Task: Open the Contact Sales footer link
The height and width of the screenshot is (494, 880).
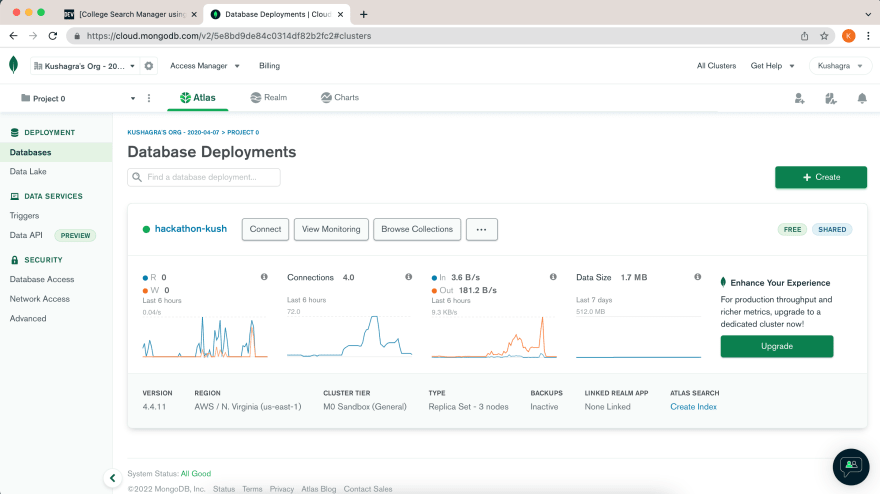Action: pos(368,489)
